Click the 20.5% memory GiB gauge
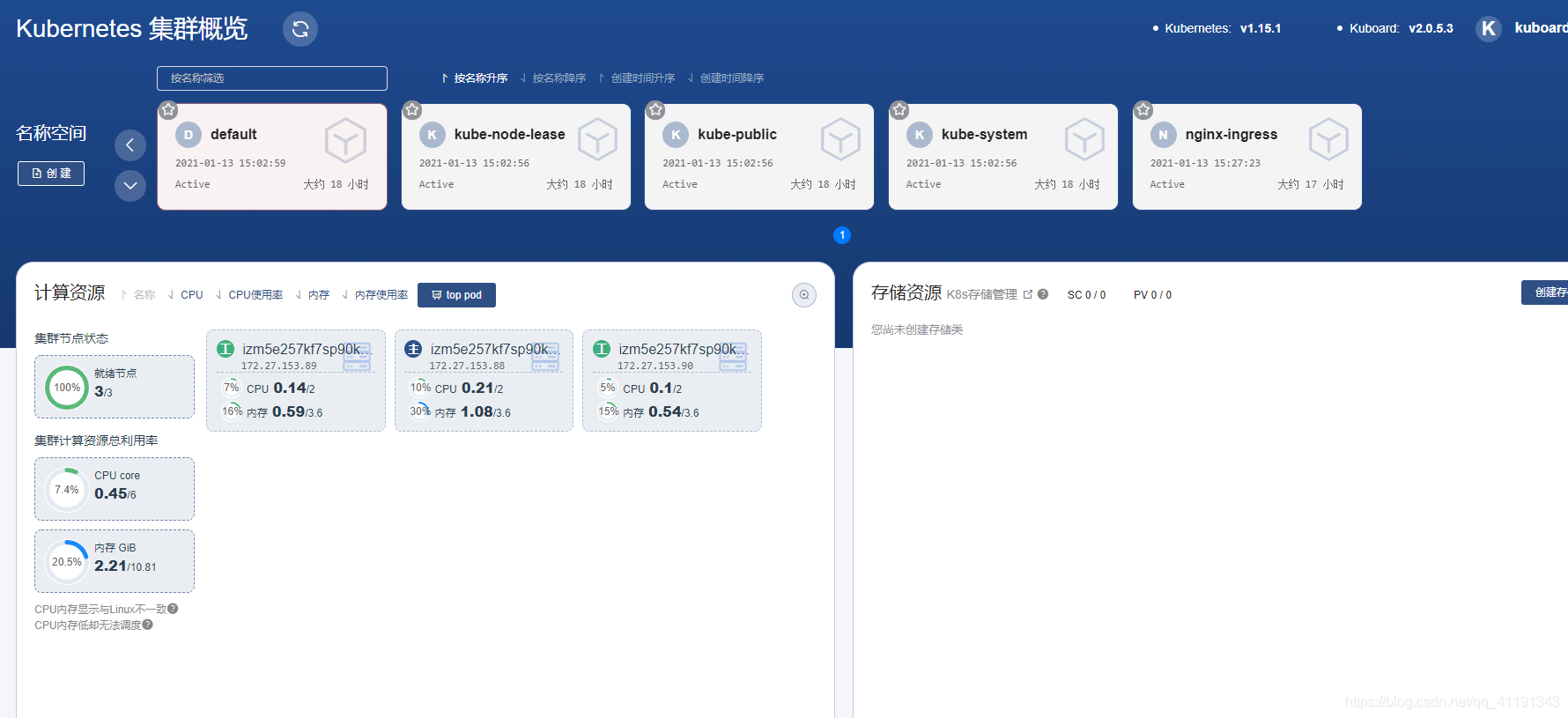 (x=67, y=562)
